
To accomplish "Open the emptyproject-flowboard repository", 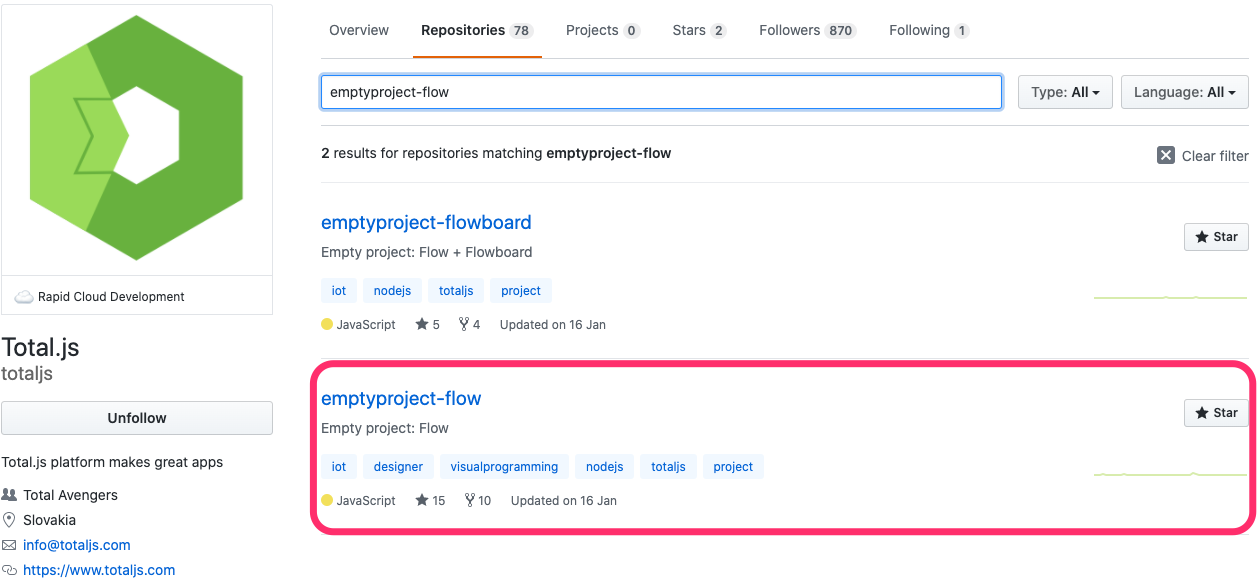I will (426, 222).
